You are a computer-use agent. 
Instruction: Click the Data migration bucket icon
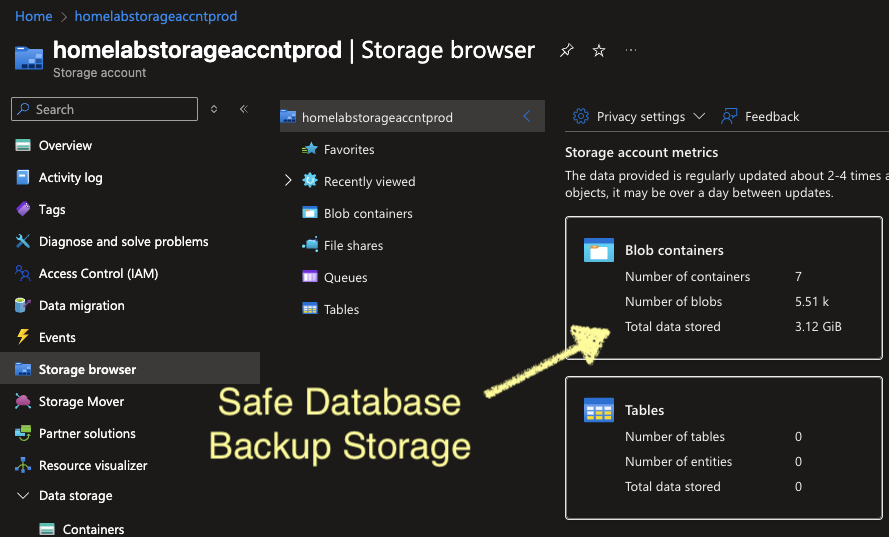pos(23,305)
